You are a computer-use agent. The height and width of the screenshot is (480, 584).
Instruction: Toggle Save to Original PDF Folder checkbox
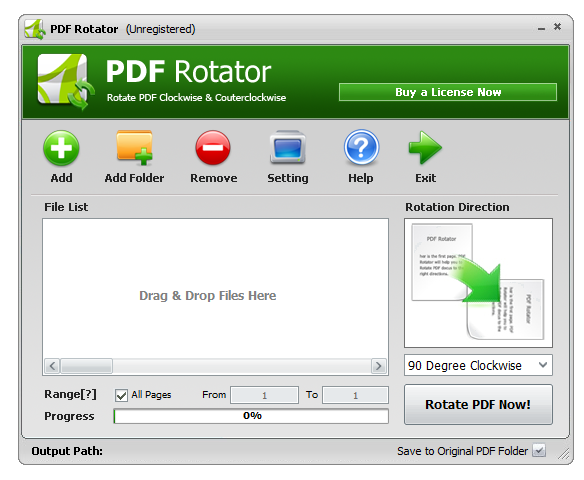(x=539, y=451)
